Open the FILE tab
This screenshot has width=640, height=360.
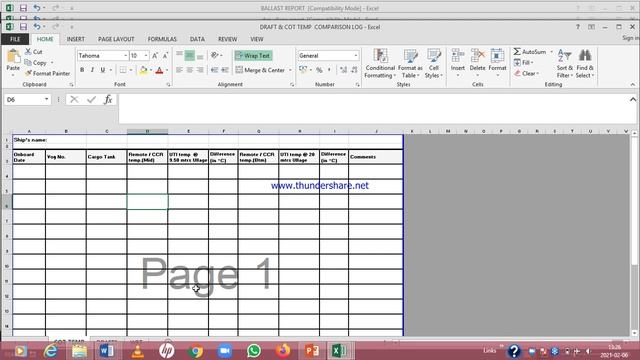point(15,39)
